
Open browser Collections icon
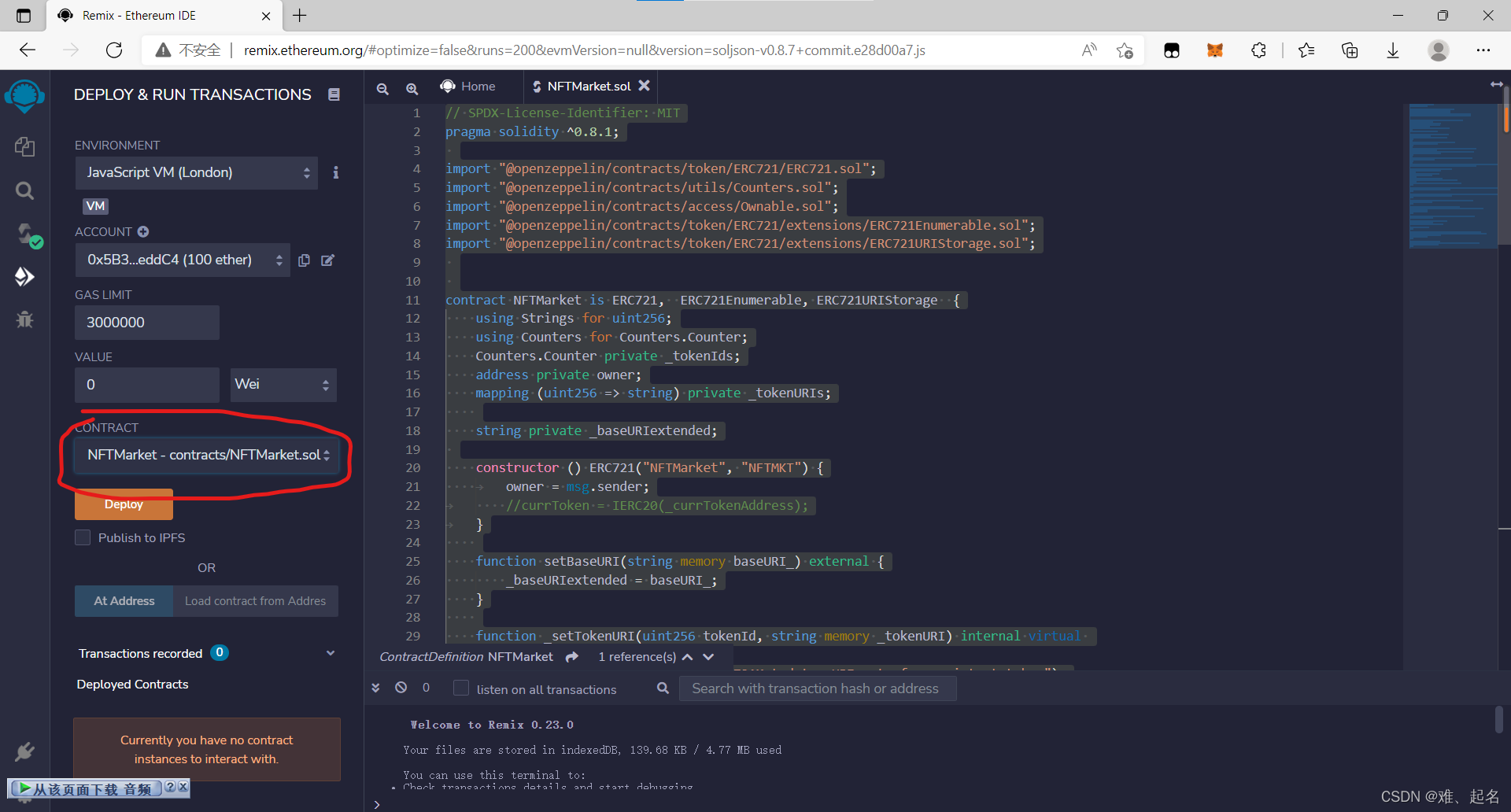coord(1350,50)
